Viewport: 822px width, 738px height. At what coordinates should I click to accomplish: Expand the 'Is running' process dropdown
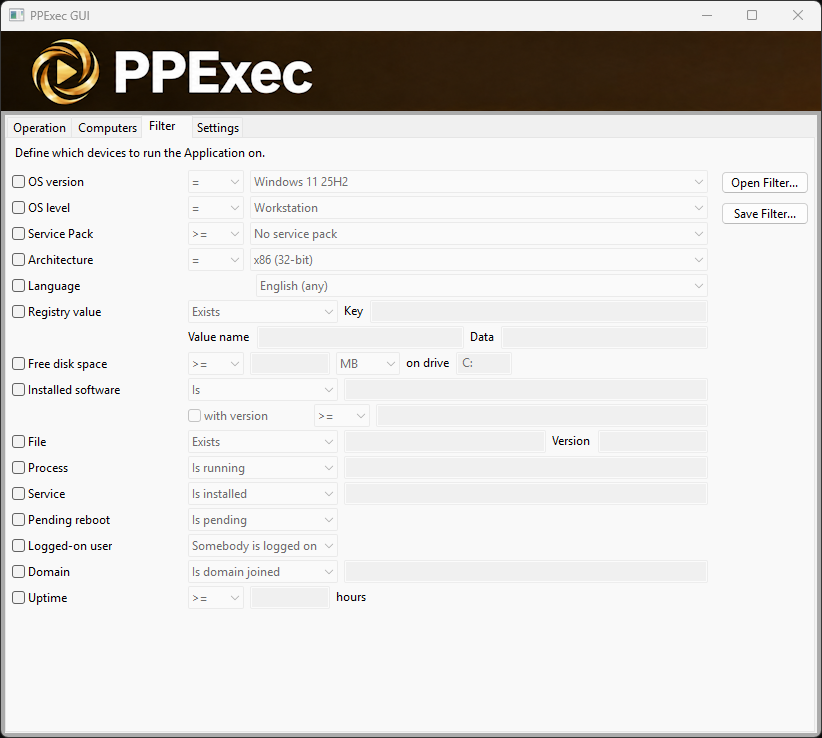click(263, 468)
